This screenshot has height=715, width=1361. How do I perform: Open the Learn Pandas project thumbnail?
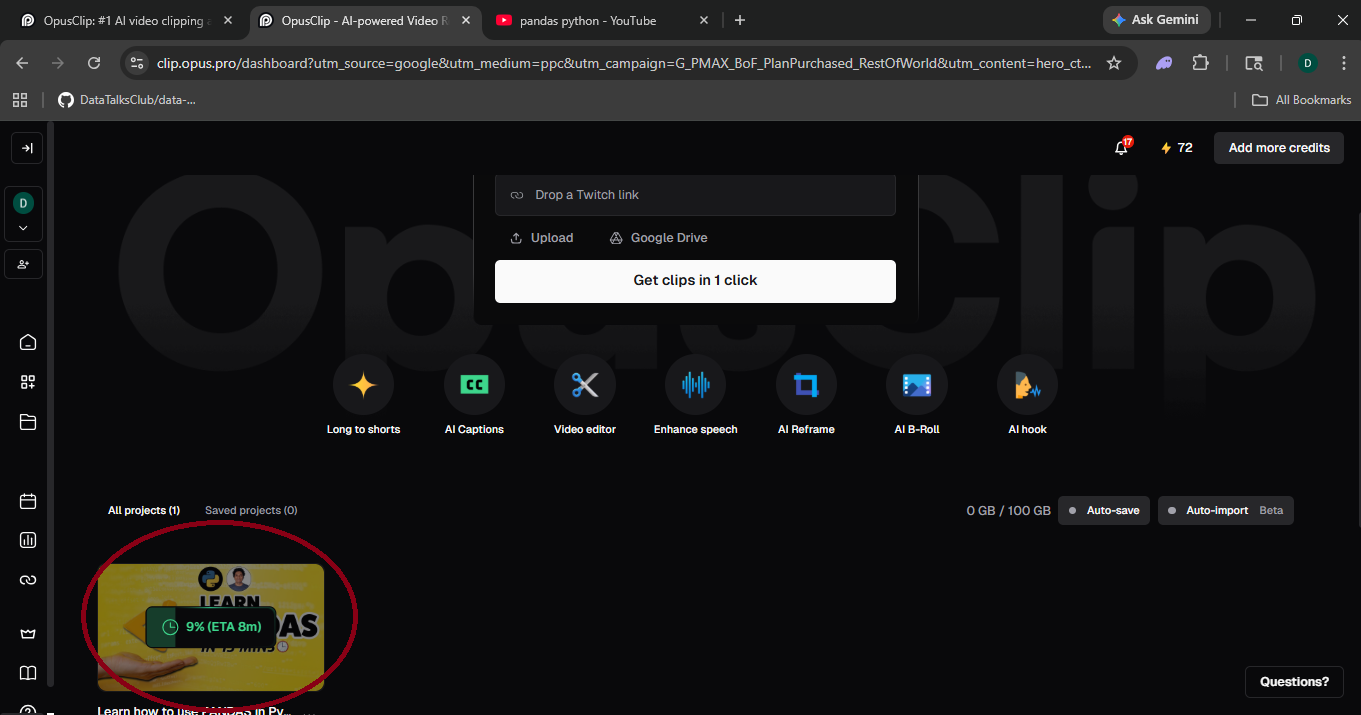point(210,627)
